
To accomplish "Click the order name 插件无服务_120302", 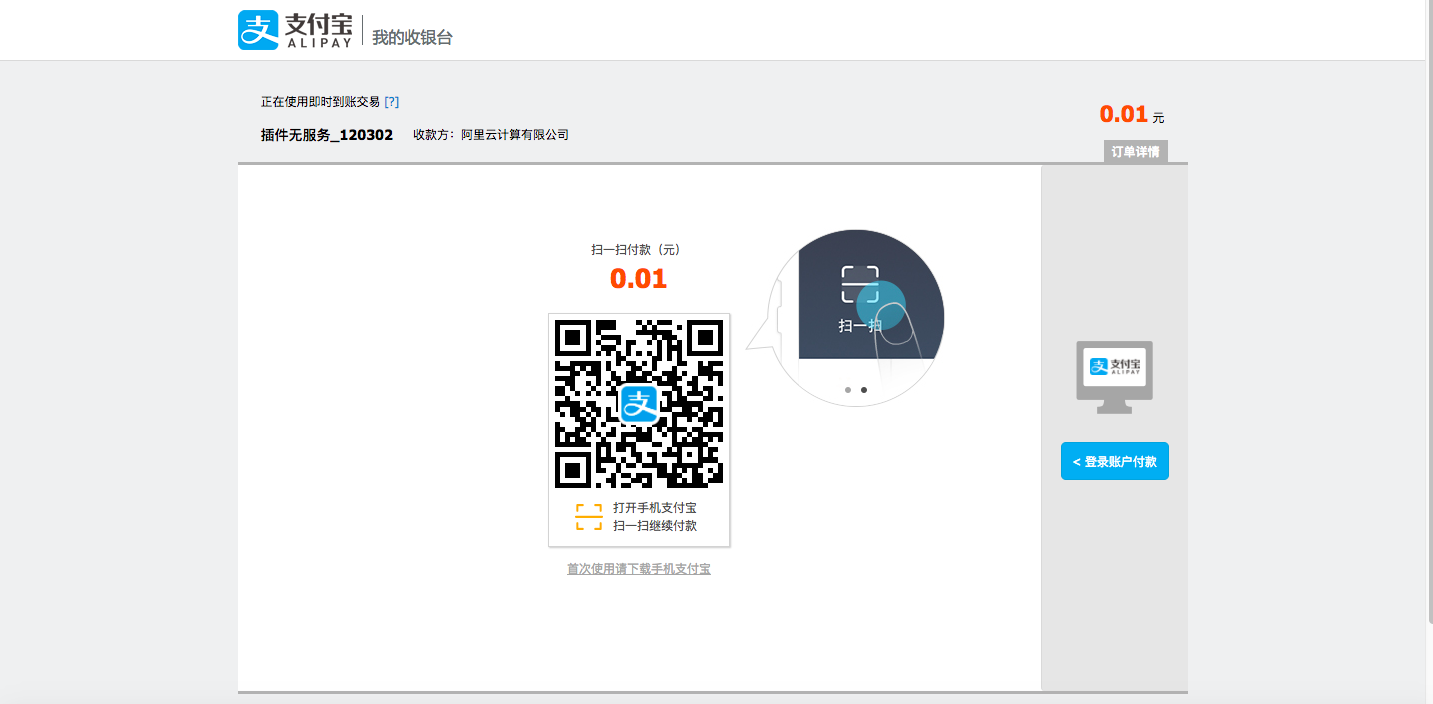I will tap(327, 135).
